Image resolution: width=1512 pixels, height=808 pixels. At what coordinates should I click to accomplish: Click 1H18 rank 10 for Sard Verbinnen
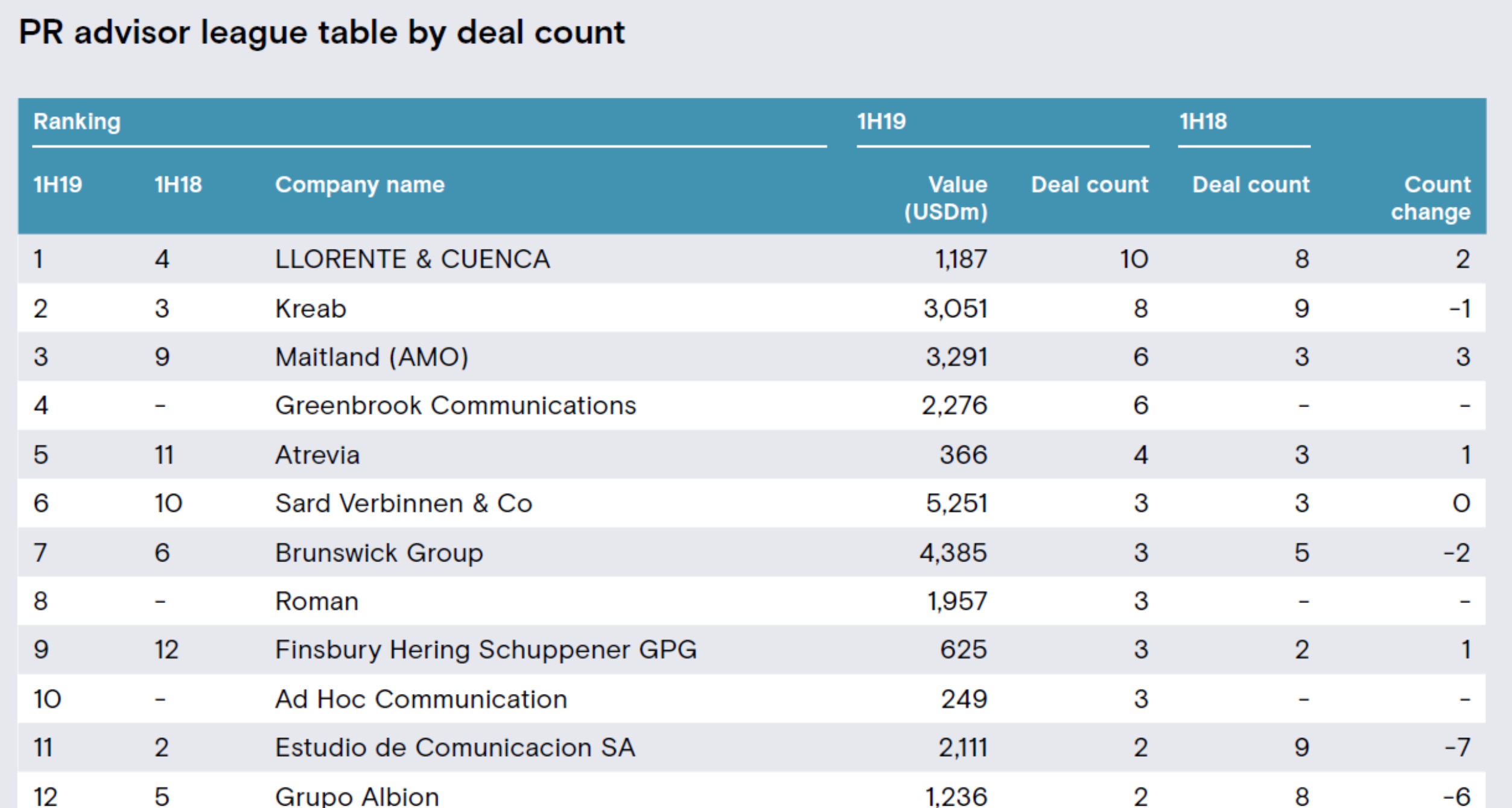pyautogui.click(x=168, y=503)
